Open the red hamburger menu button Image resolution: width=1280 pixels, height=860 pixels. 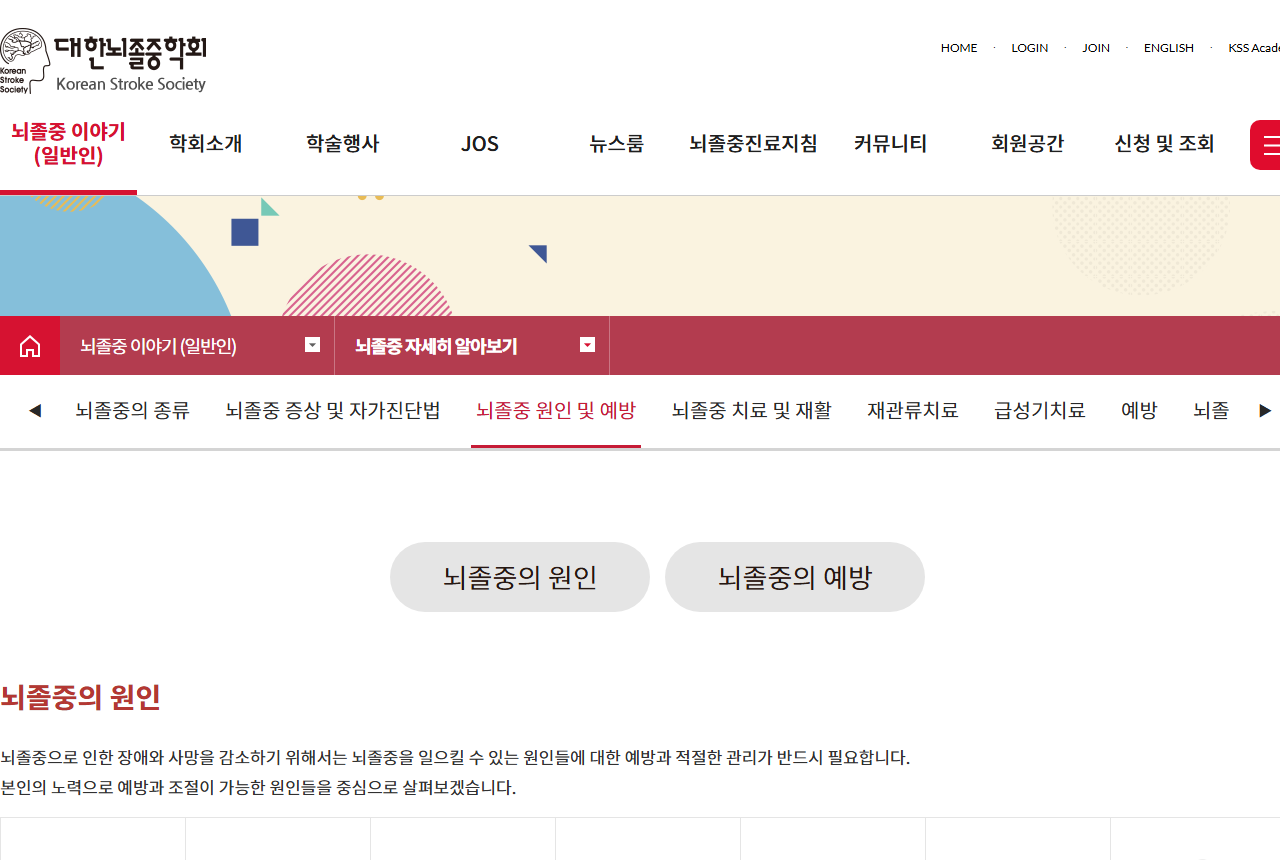1266,145
